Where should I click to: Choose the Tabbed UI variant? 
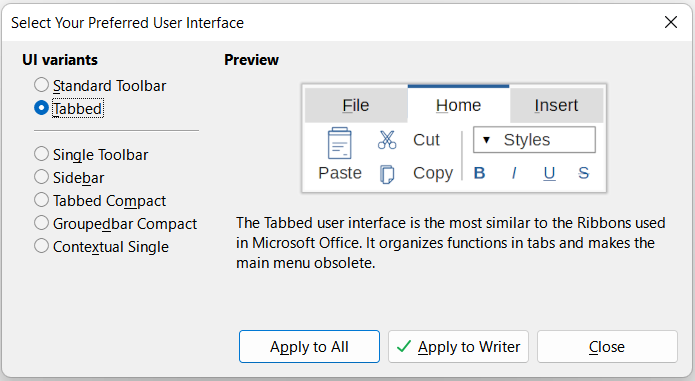[69, 109]
